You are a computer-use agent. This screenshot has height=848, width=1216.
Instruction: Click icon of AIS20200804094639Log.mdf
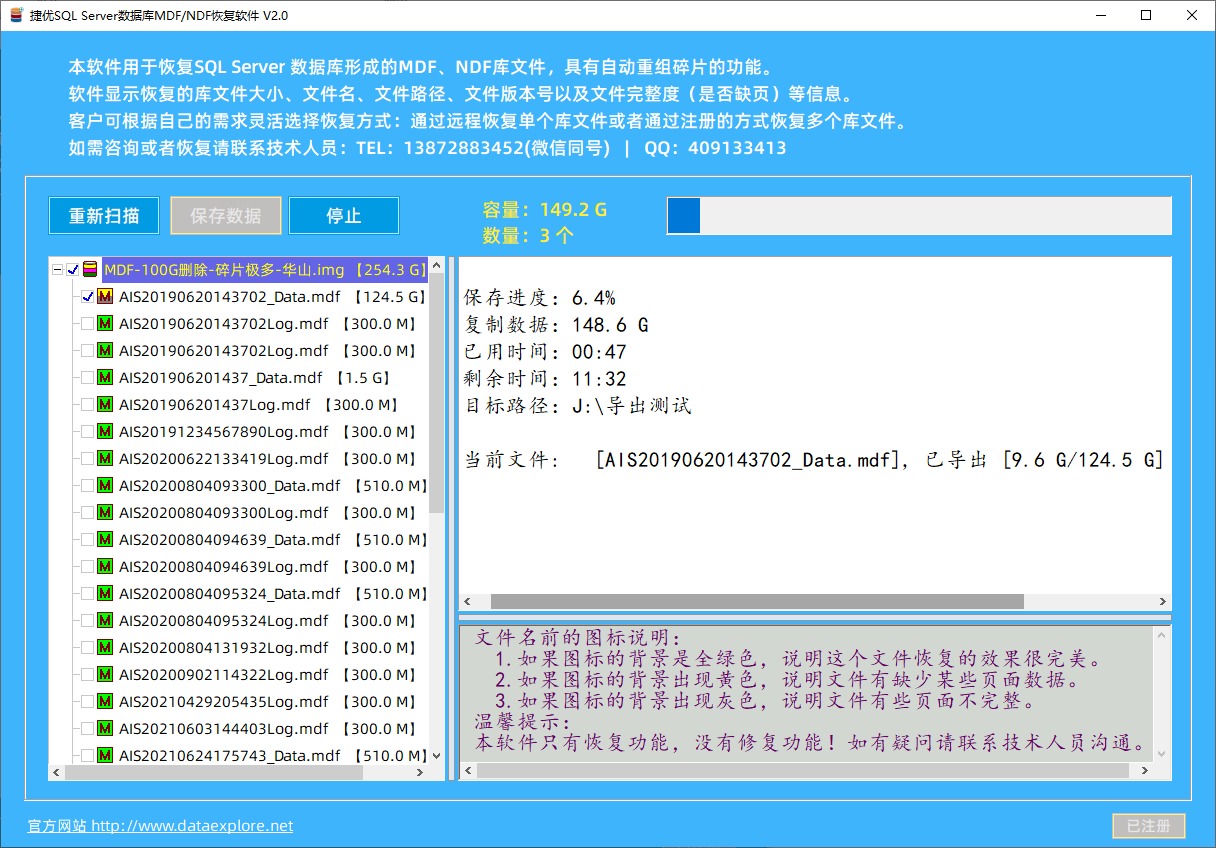[x=104, y=567]
